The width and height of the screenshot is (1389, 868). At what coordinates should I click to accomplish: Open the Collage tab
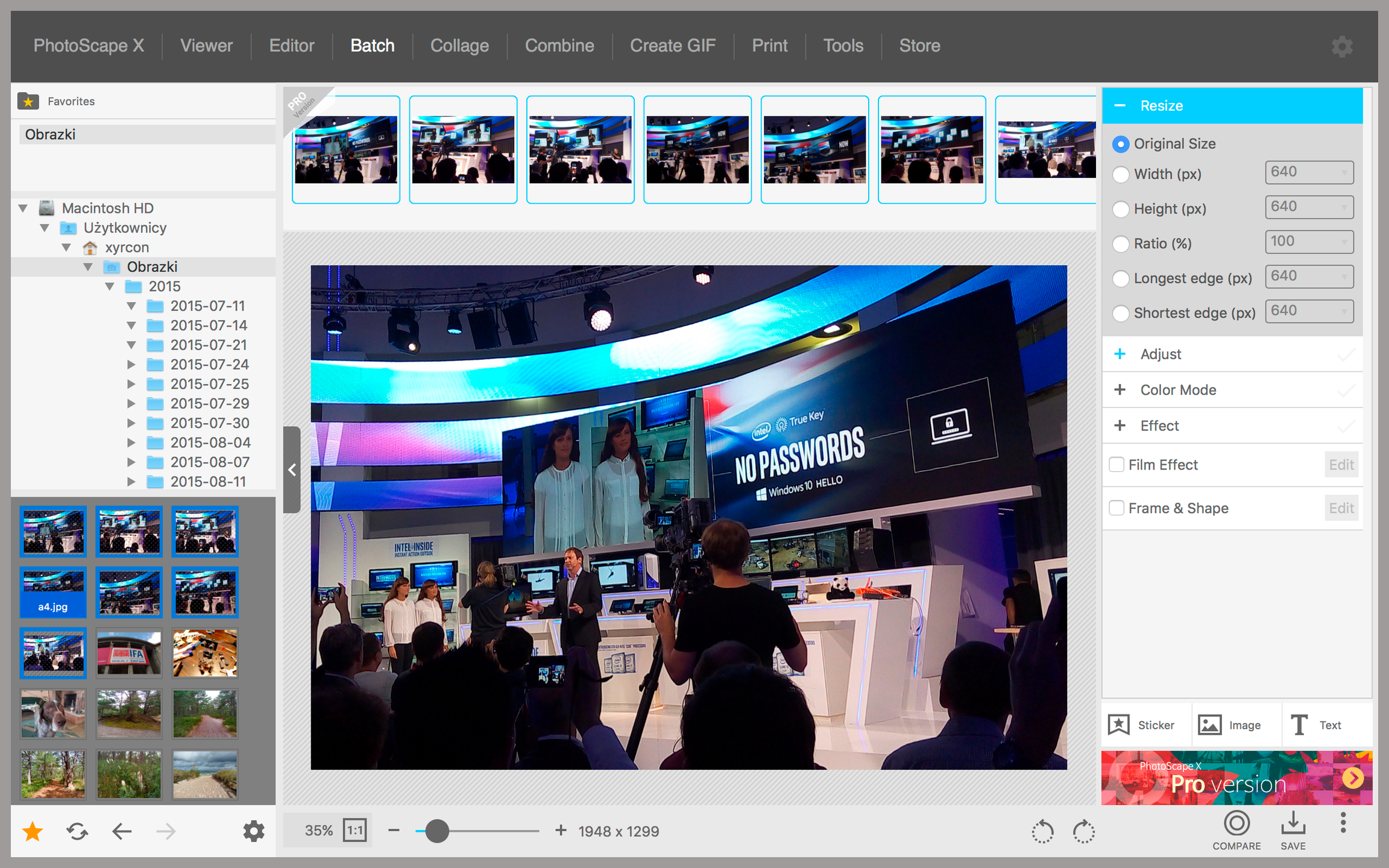pyautogui.click(x=459, y=46)
